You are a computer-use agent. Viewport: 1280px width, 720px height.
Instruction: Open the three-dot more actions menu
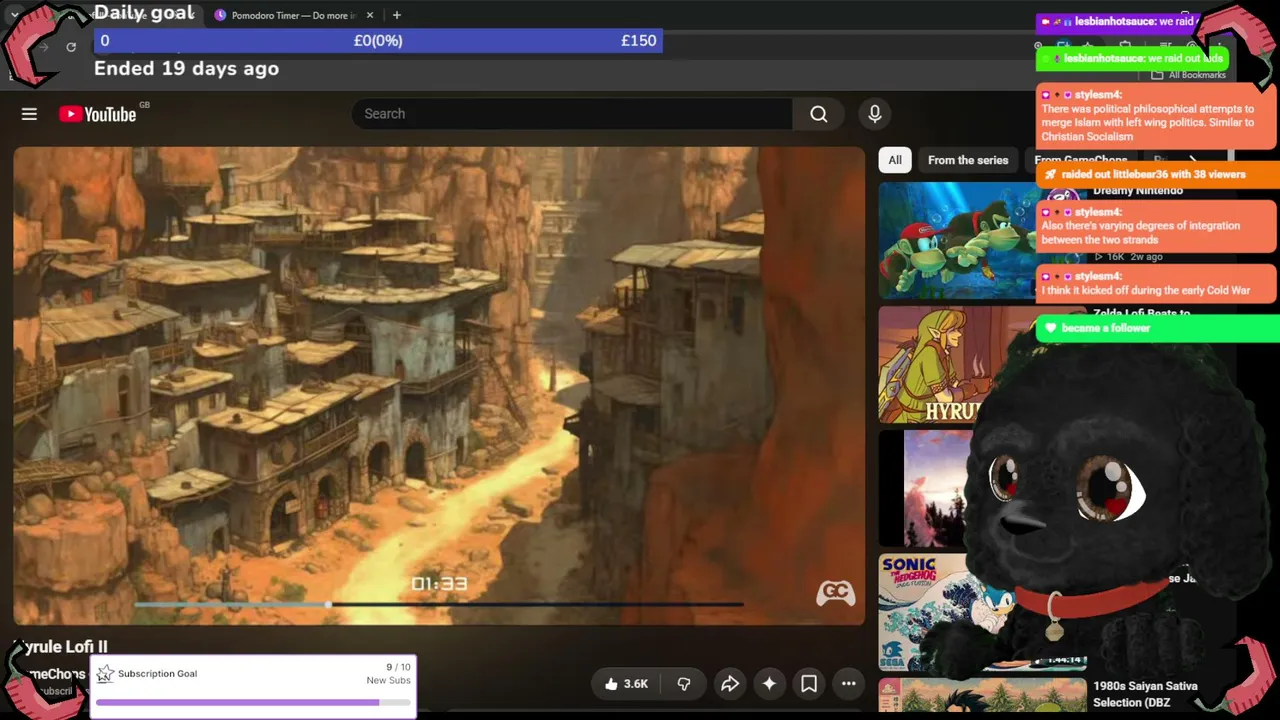click(x=848, y=684)
